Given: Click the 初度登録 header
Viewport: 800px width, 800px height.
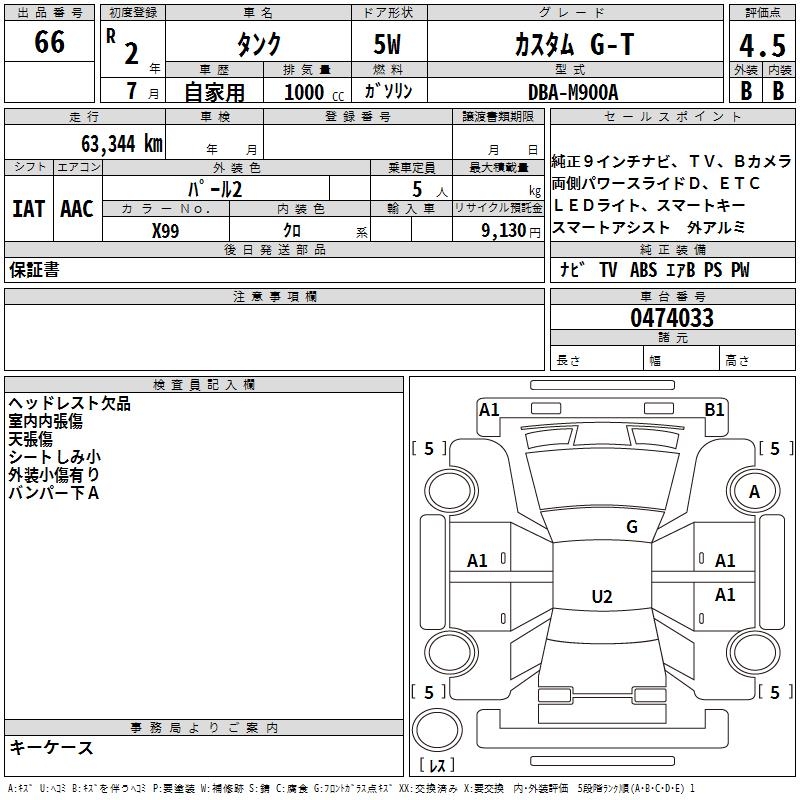Looking at the screenshot, I should [x=133, y=13].
